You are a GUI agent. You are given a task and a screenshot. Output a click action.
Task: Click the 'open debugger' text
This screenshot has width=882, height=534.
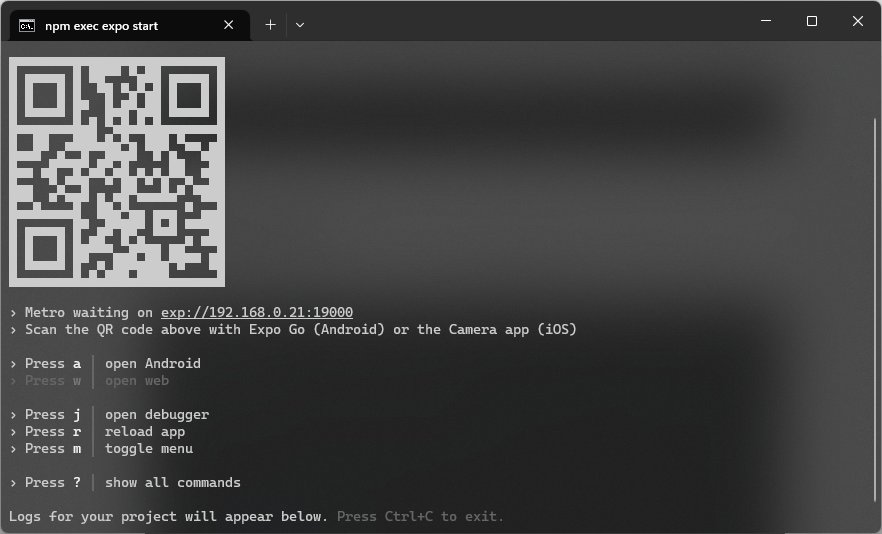(157, 415)
